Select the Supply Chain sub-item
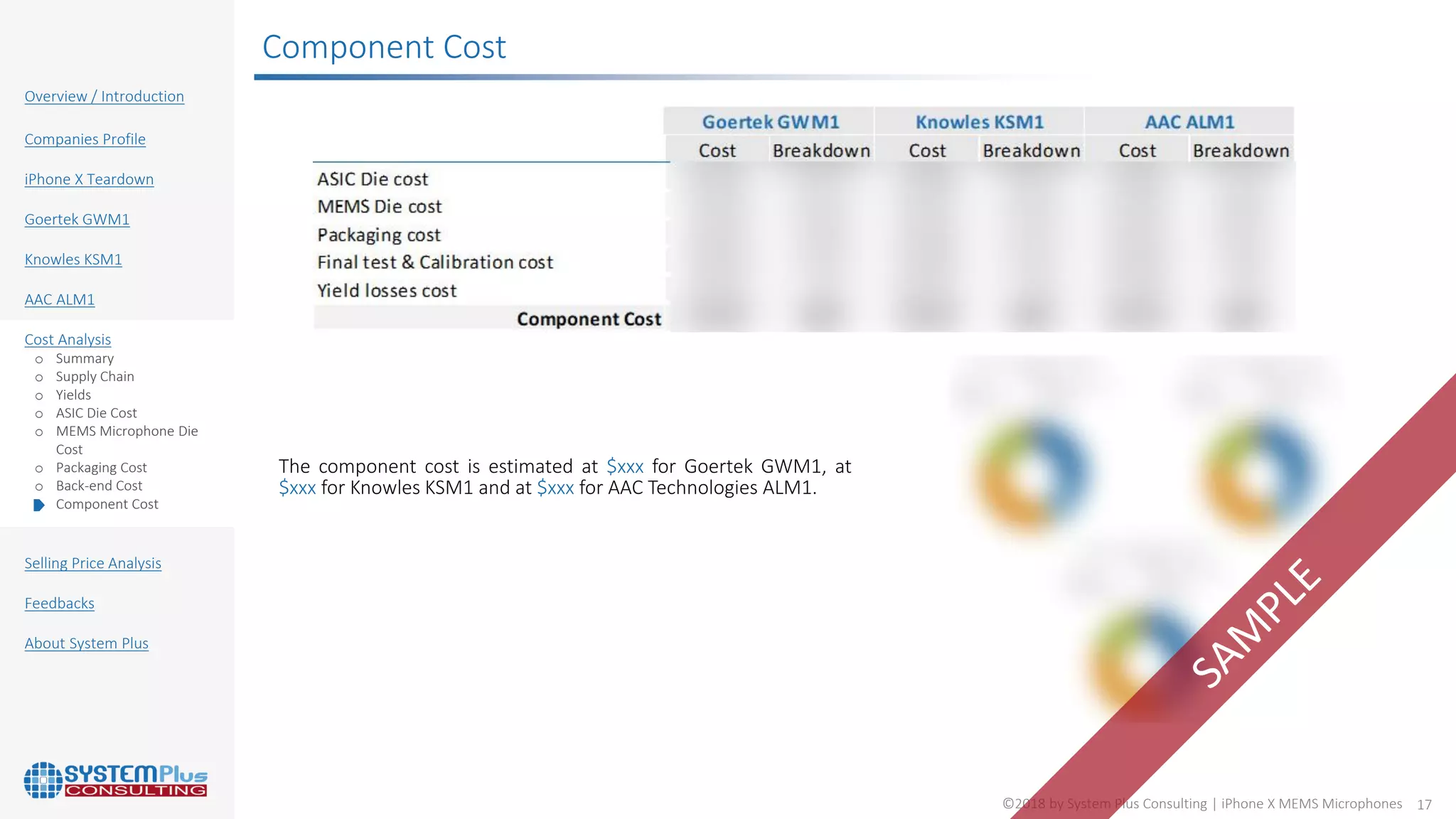 [x=95, y=377]
